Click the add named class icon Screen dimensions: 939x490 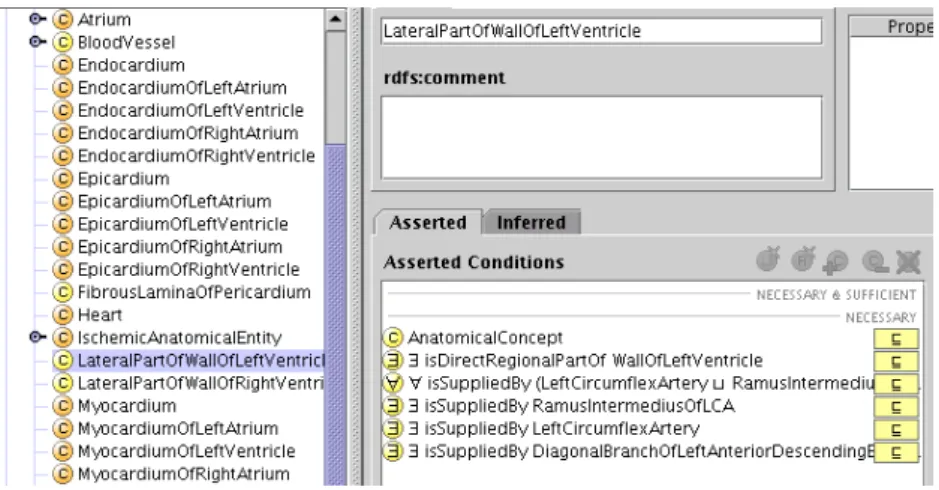(836, 262)
